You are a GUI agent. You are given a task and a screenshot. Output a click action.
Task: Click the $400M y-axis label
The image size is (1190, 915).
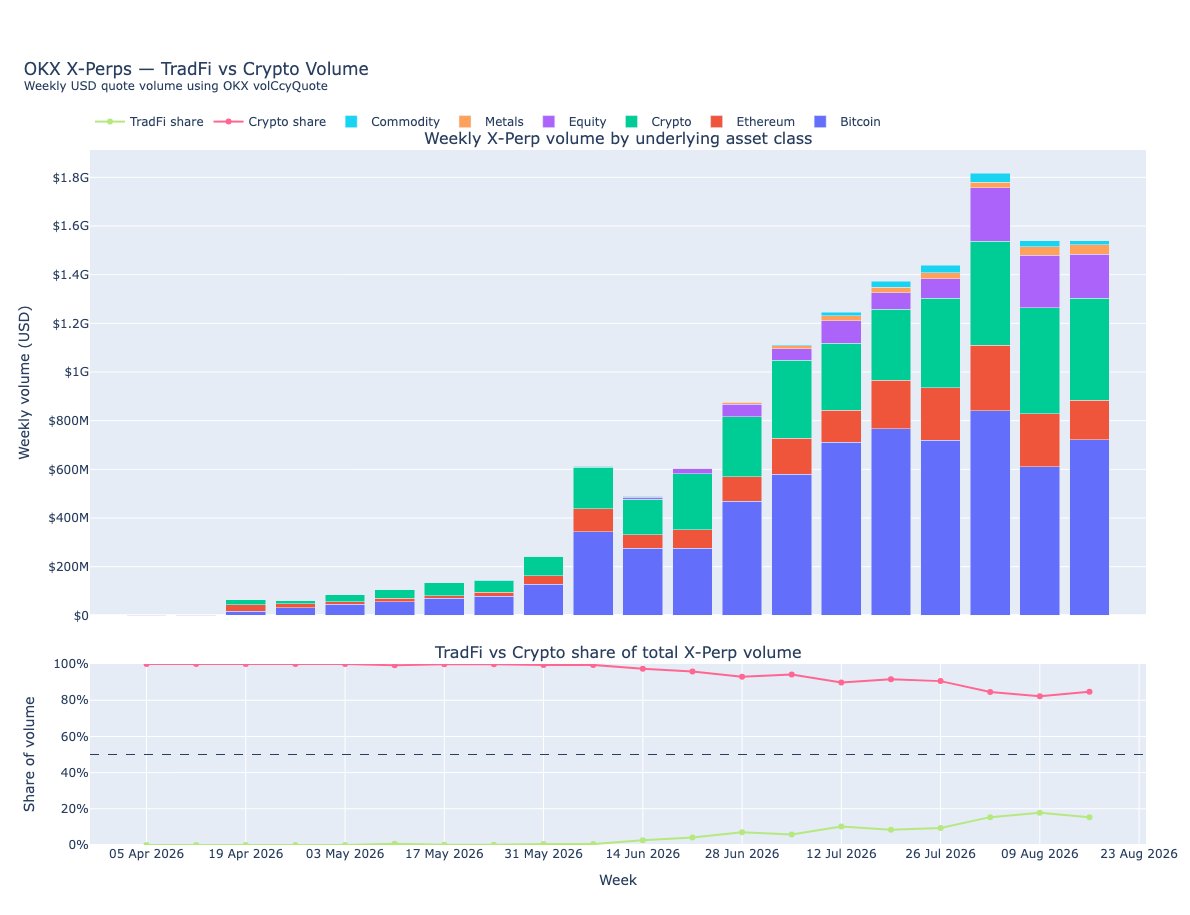pyautogui.click(x=68, y=518)
